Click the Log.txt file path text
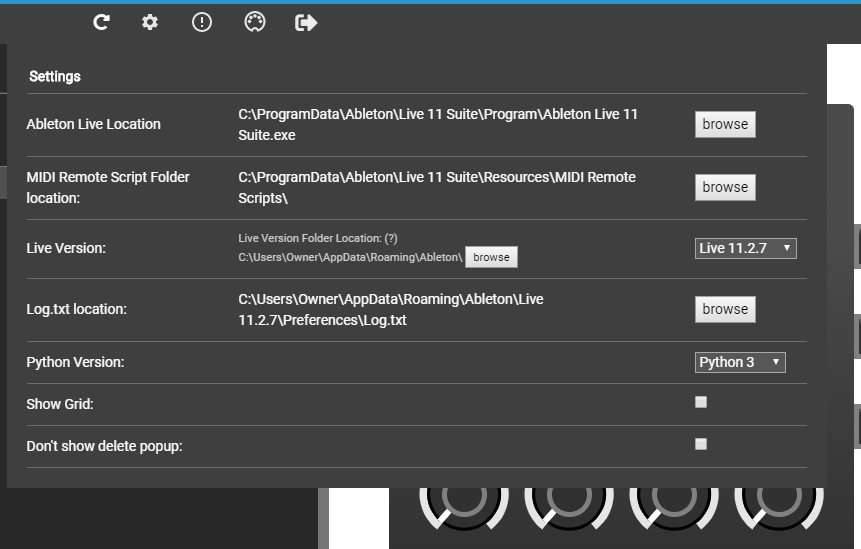 tap(391, 309)
